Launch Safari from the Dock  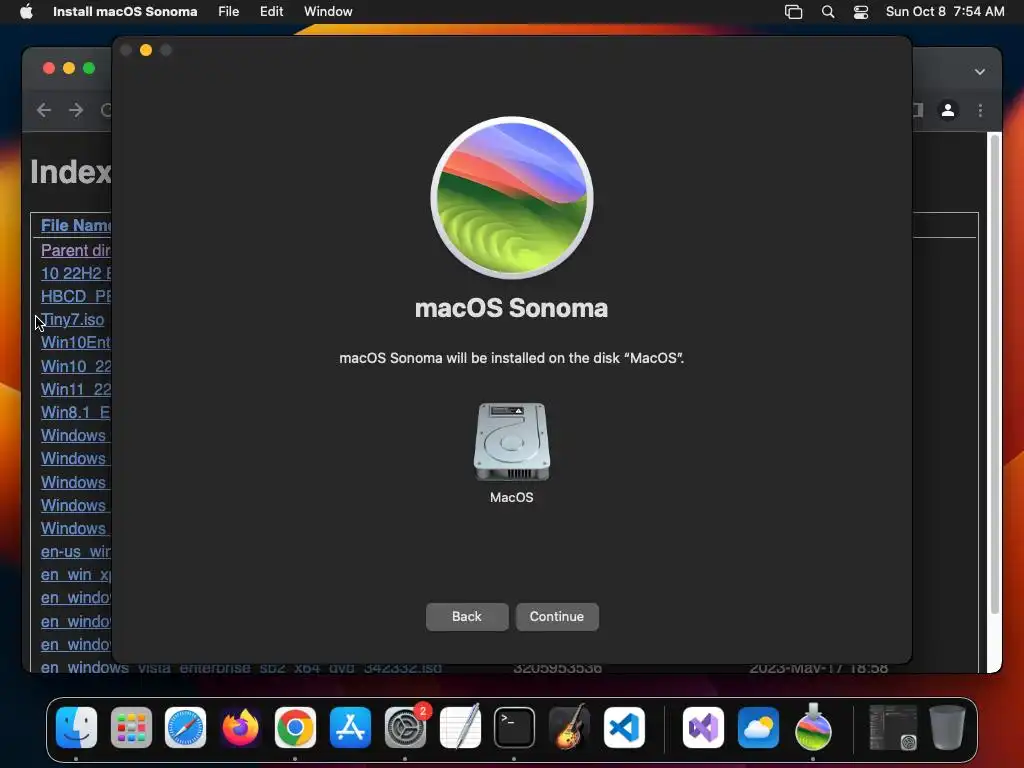(x=185, y=728)
